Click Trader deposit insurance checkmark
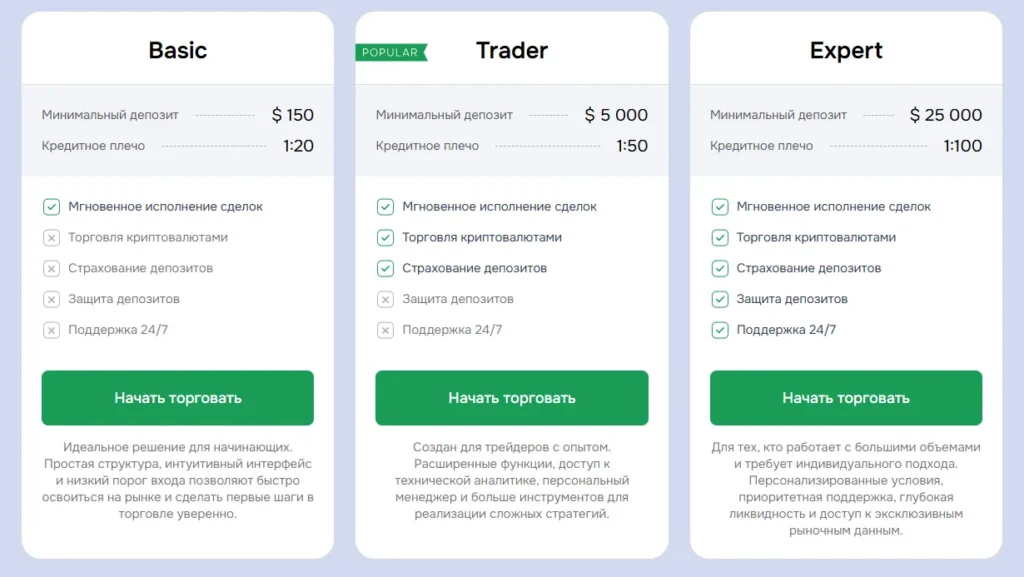 pos(385,268)
